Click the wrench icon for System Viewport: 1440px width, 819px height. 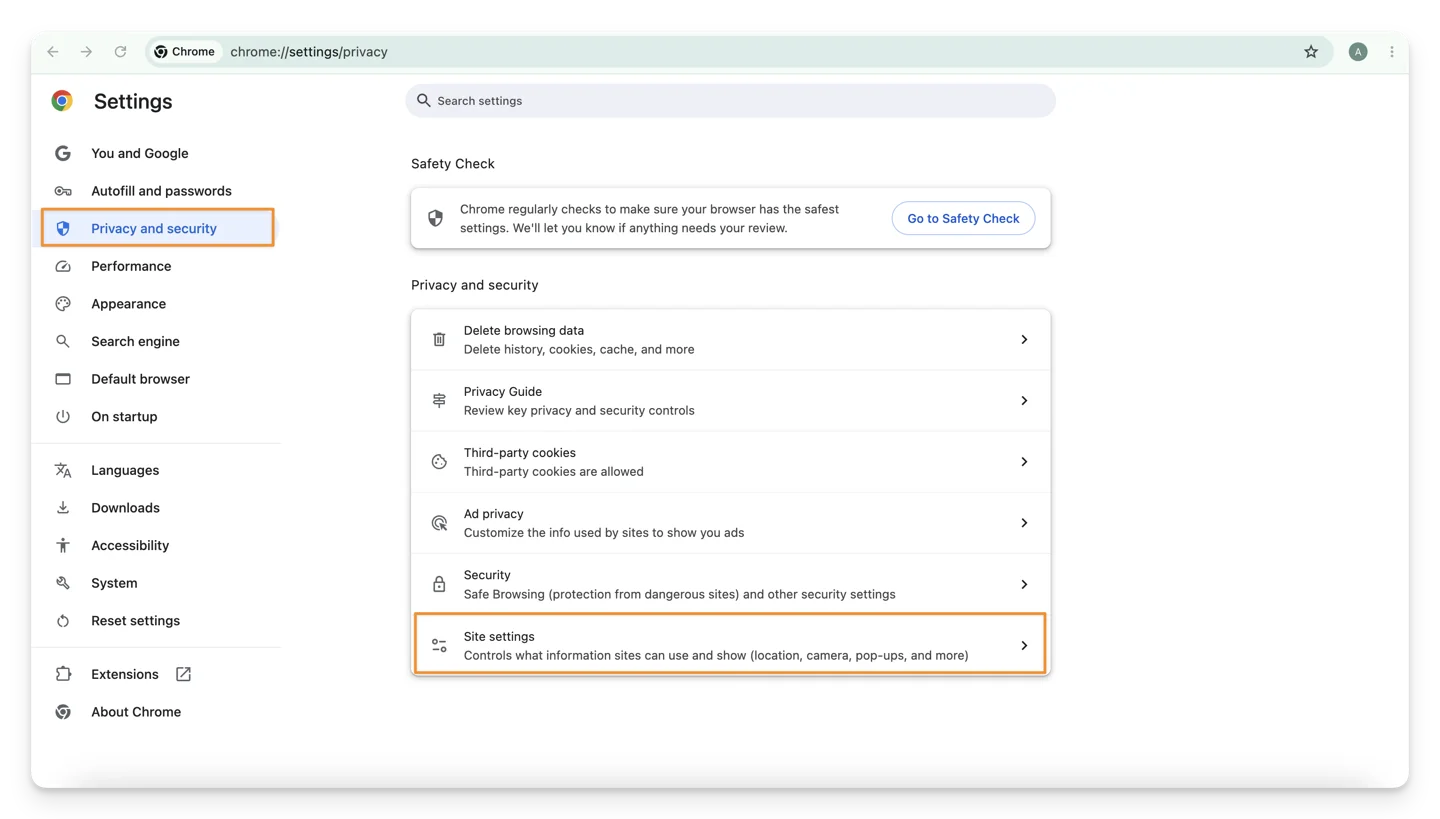pos(63,583)
